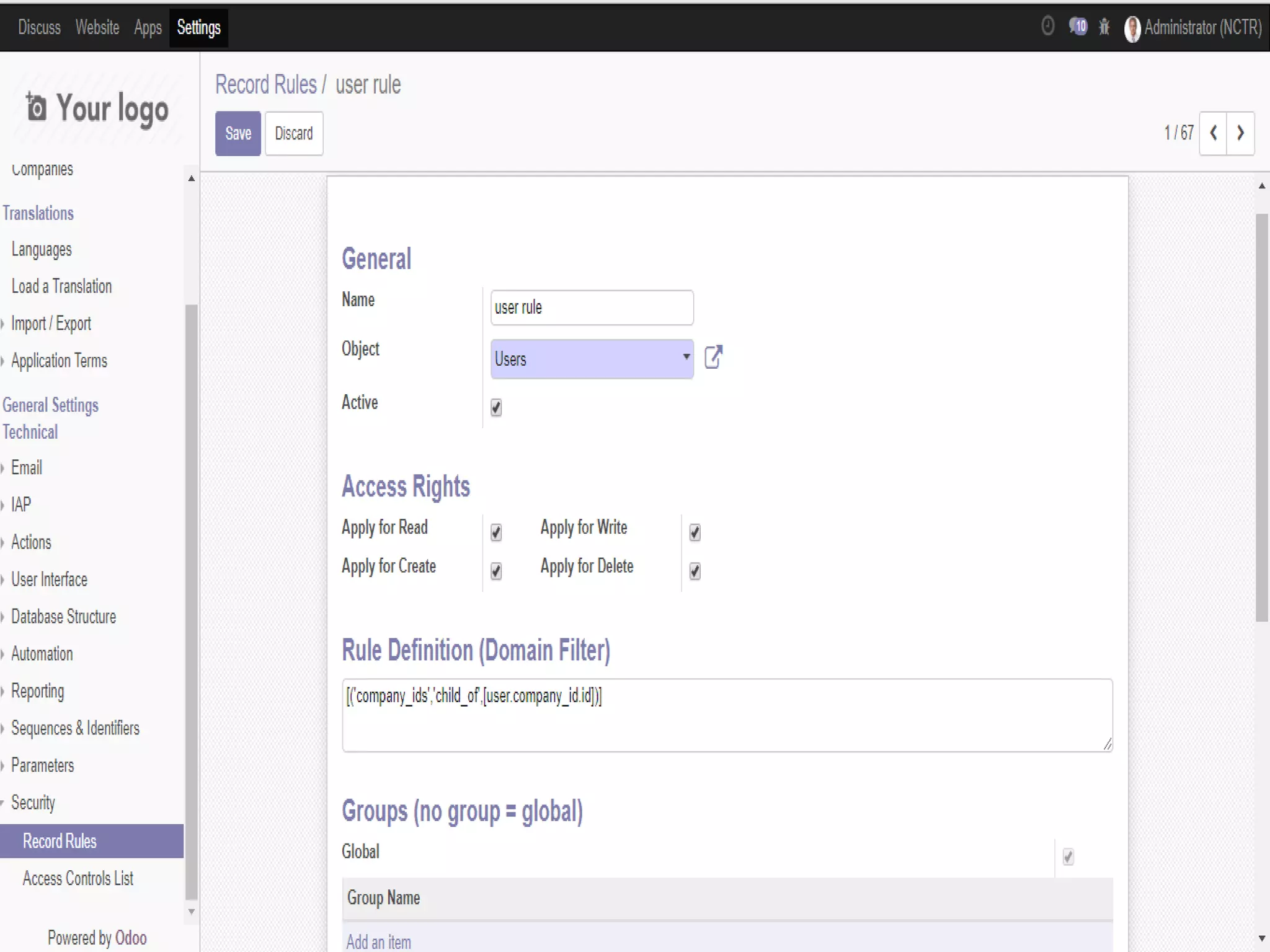Click the Administrator avatar icon

point(1132,29)
